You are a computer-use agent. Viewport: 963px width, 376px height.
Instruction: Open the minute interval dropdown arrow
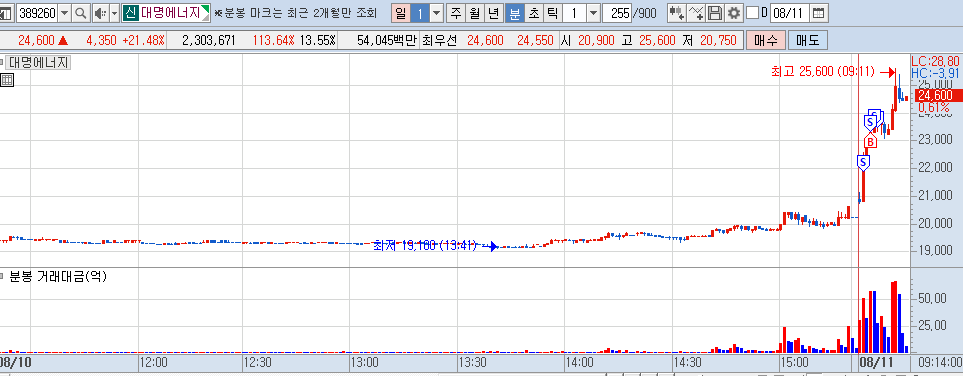point(593,12)
